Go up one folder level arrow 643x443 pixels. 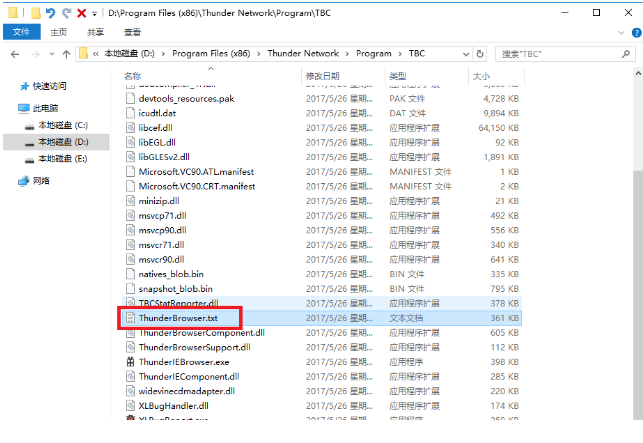coord(66,54)
